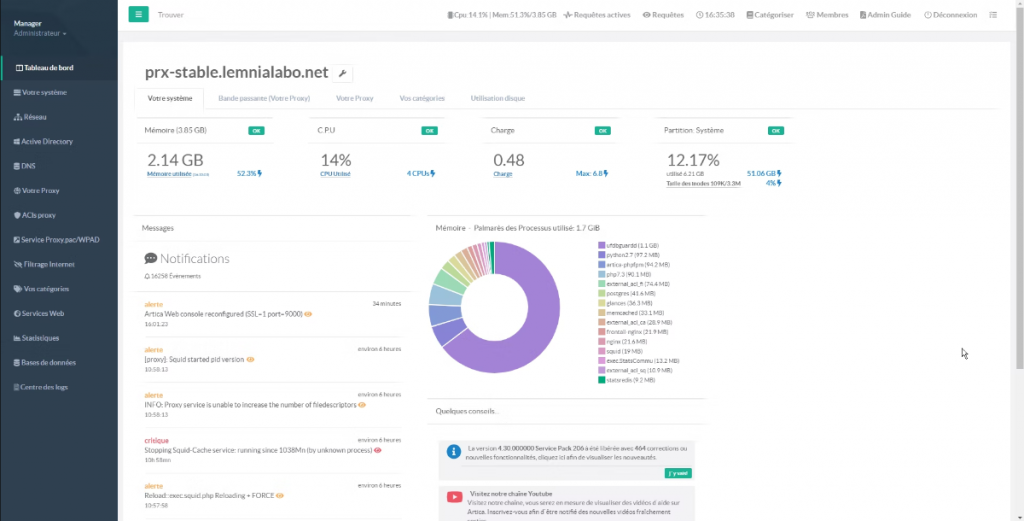Screen dimensions: 1024x521
Task: Expand the Filtrage Internet sidebar section
Action: [x=47, y=264]
